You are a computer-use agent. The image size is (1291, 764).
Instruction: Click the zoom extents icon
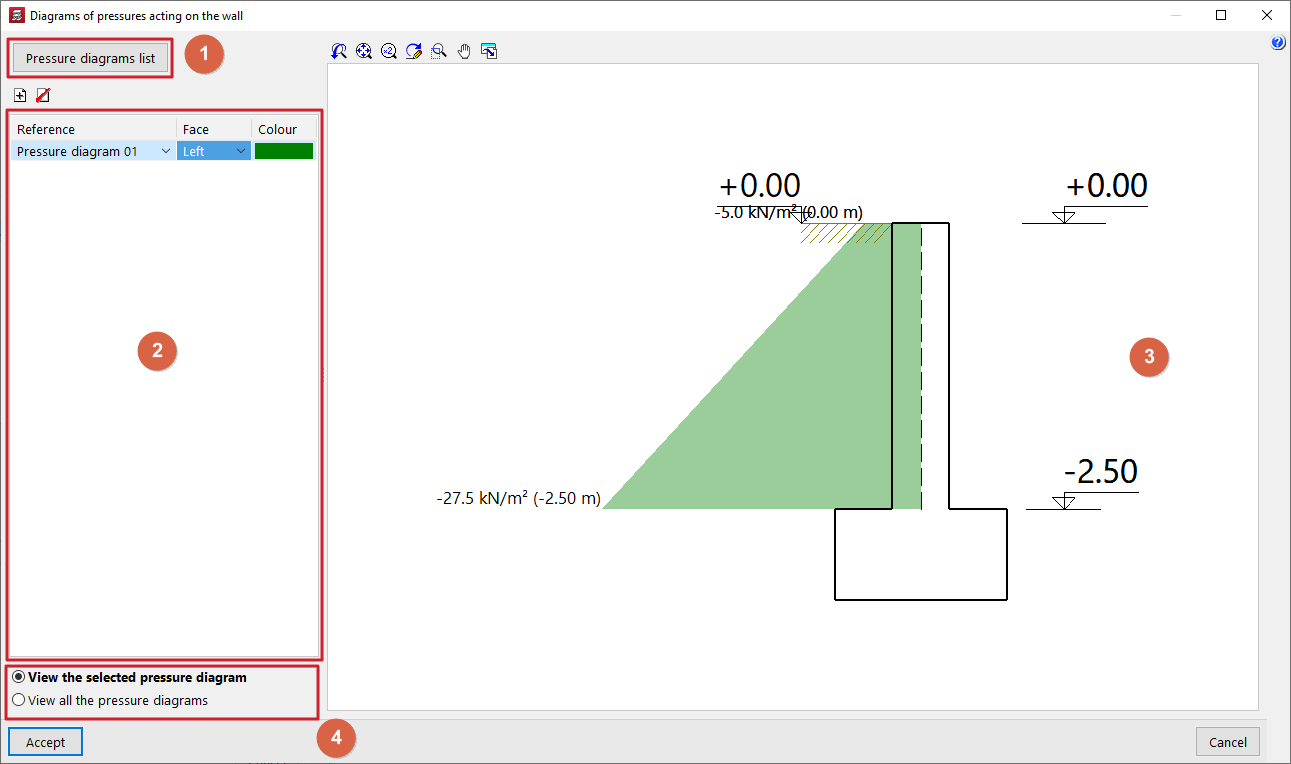coord(364,51)
